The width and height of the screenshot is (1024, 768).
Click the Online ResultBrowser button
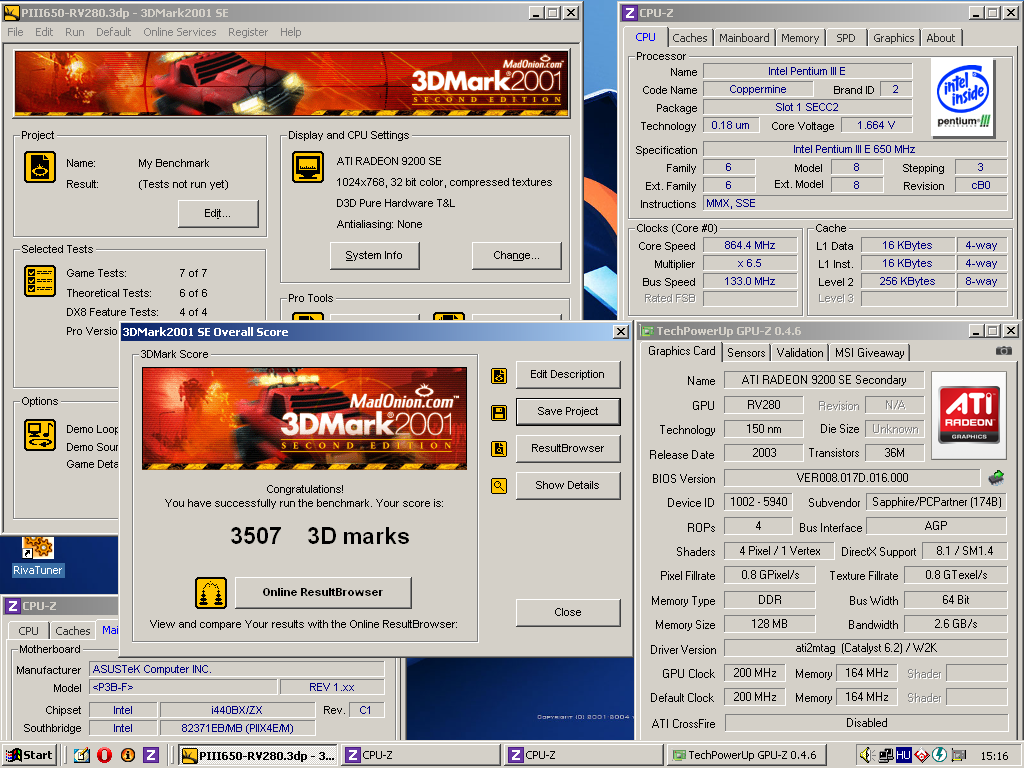pos(323,592)
